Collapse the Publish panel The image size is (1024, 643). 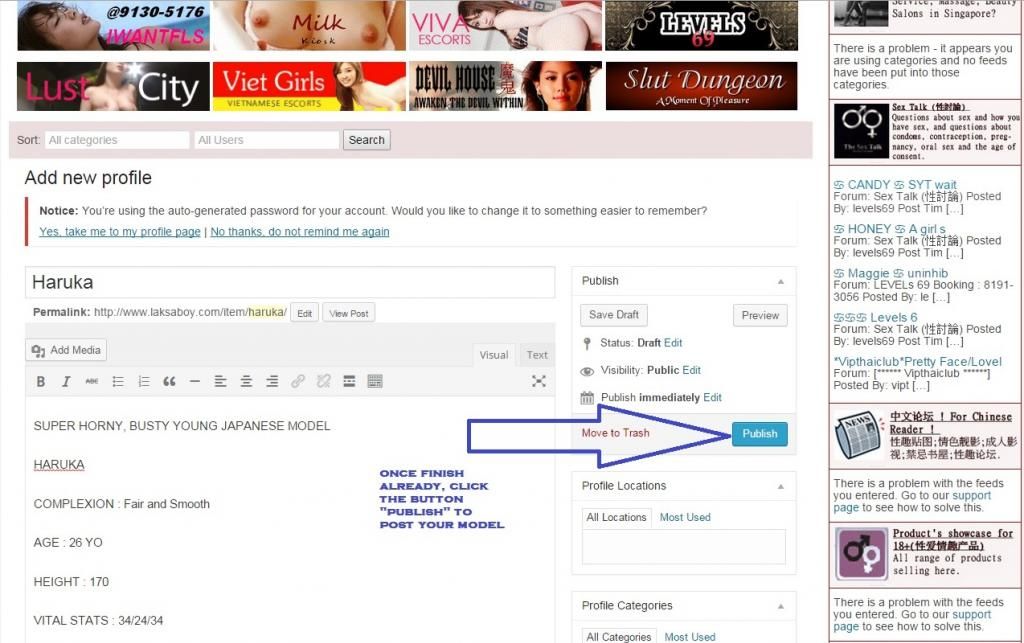click(x=780, y=281)
